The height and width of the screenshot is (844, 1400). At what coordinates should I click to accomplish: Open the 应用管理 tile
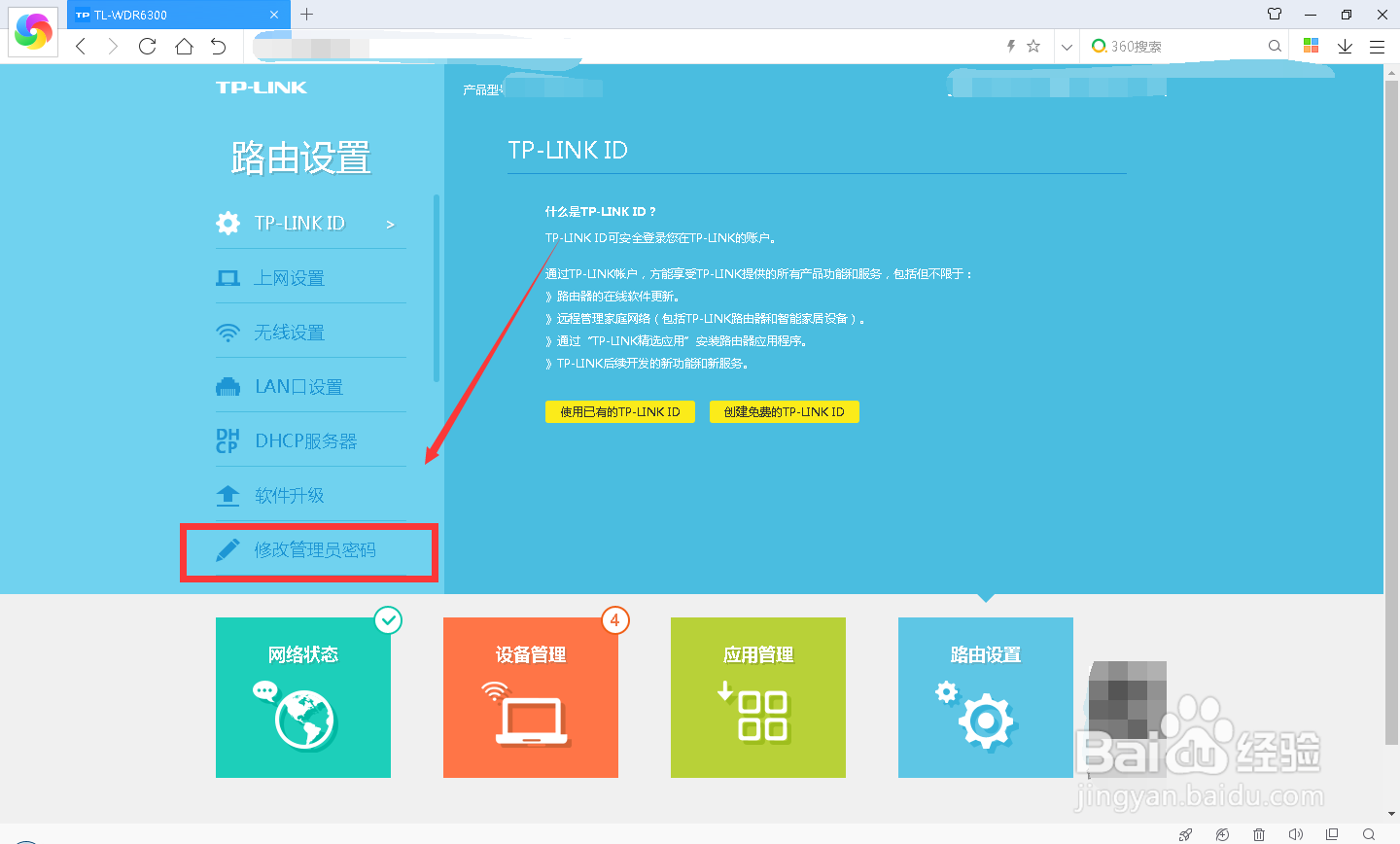(x=758, y=697)
